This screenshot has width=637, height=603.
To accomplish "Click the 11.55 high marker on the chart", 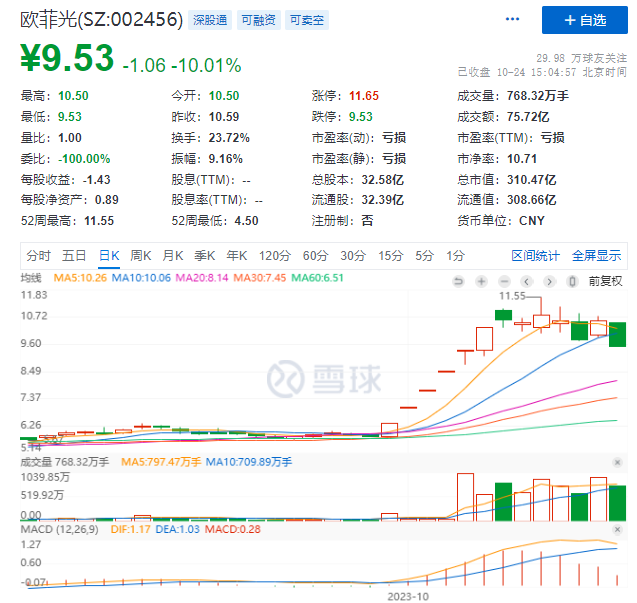I will point(512,296).
